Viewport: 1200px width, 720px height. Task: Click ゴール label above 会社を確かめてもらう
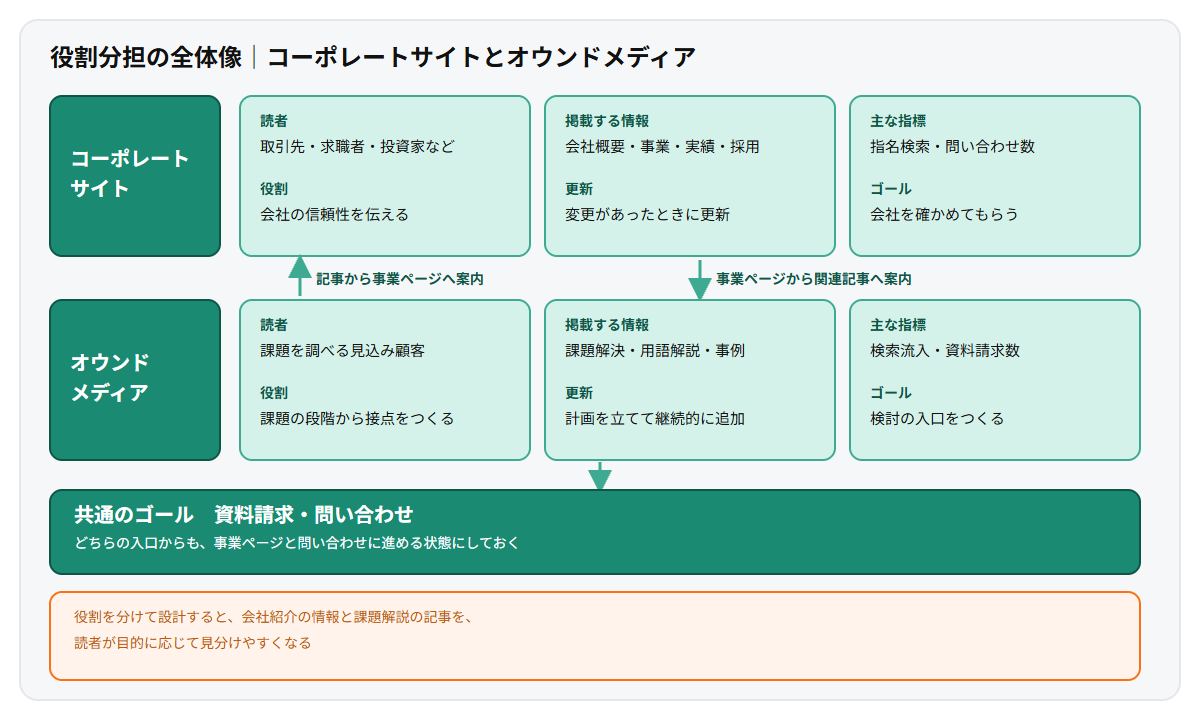pos(891,188)
